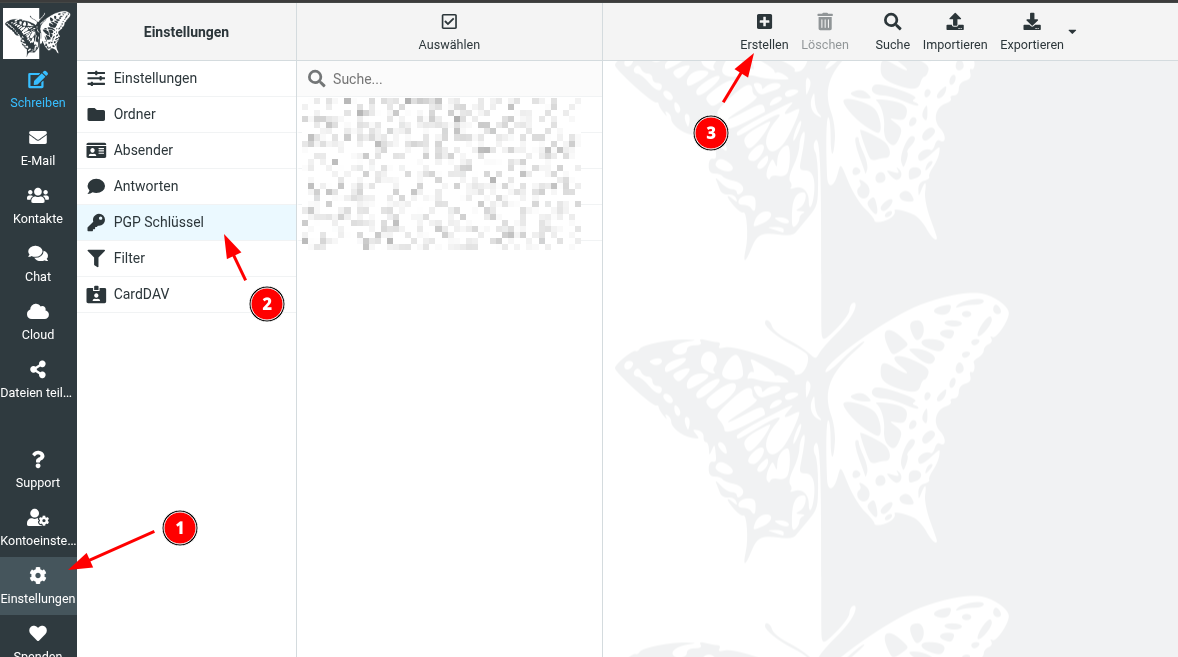Click the Einstellungen gear in the sidebar

point(38,576)
